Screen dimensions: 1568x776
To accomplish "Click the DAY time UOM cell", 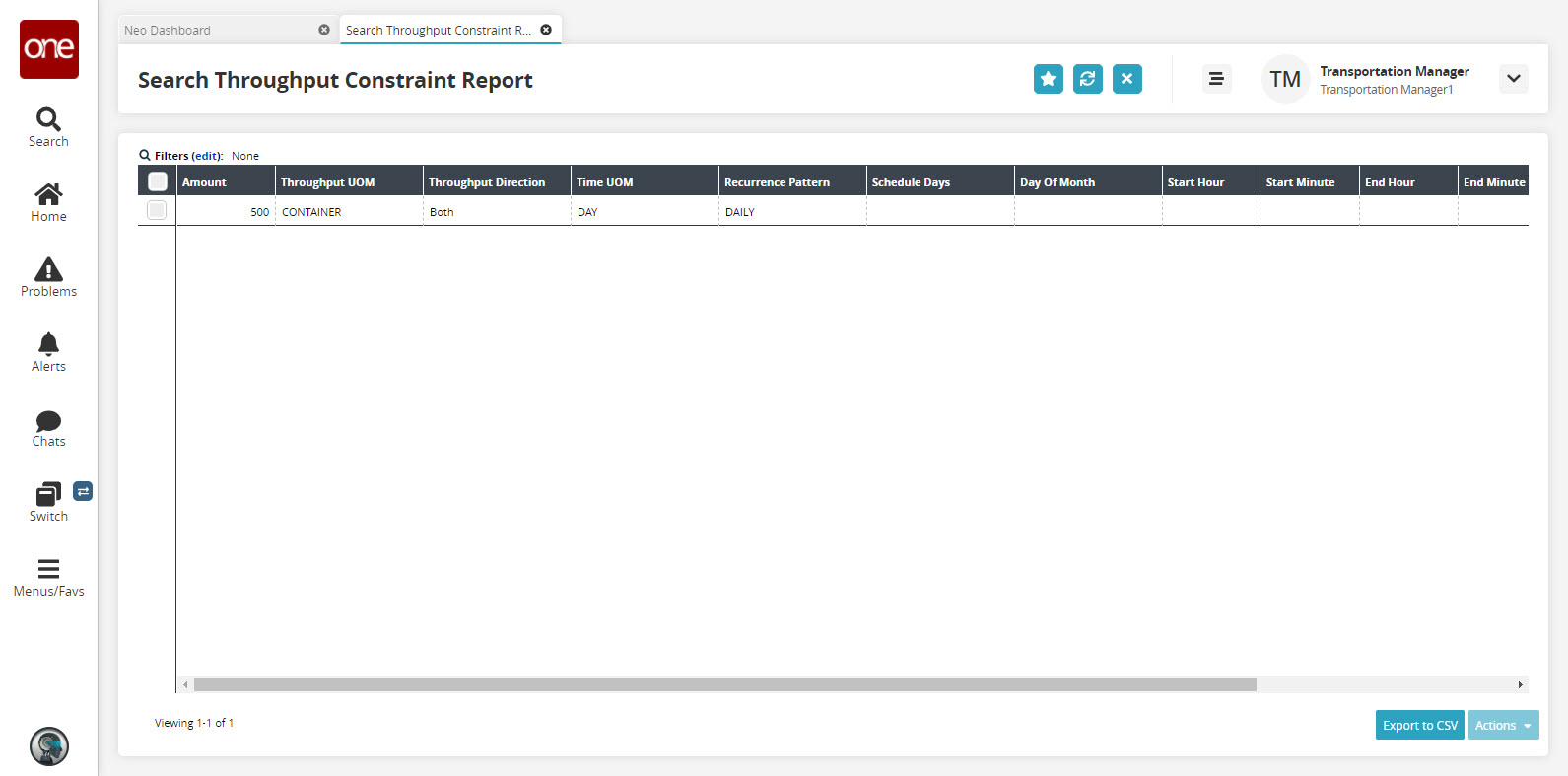I will coord(645,211).
